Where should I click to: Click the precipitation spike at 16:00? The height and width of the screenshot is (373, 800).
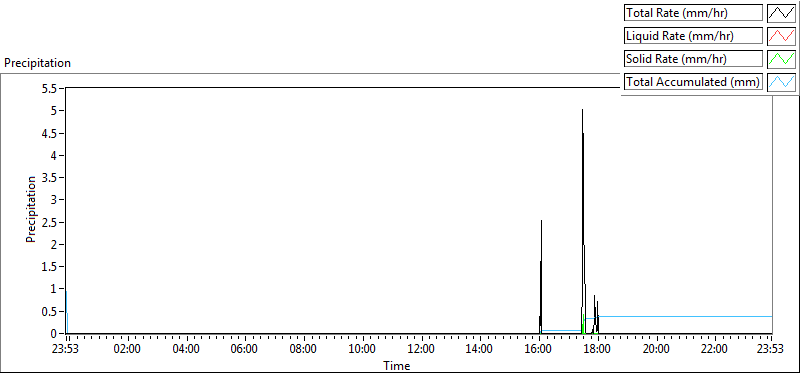pos(541,221)
